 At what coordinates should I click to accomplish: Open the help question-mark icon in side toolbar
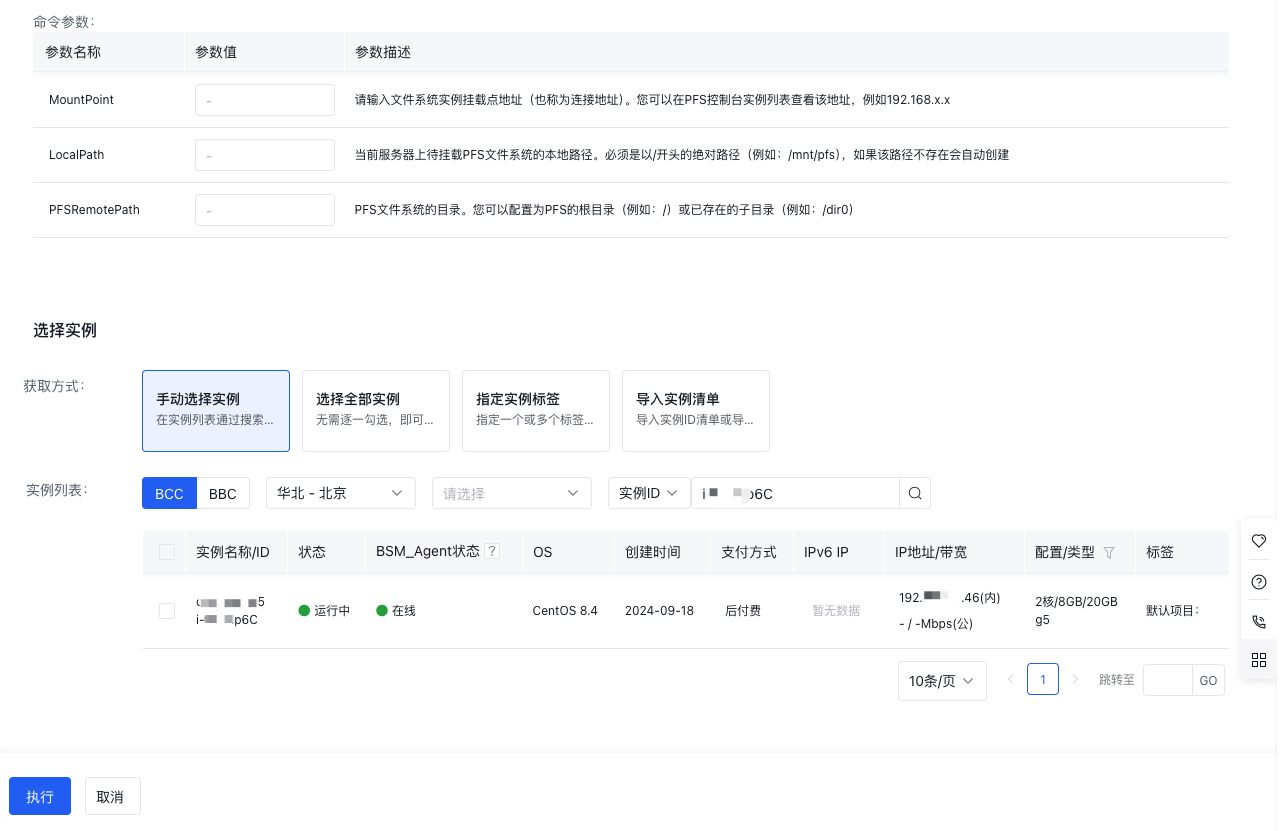1259,581
